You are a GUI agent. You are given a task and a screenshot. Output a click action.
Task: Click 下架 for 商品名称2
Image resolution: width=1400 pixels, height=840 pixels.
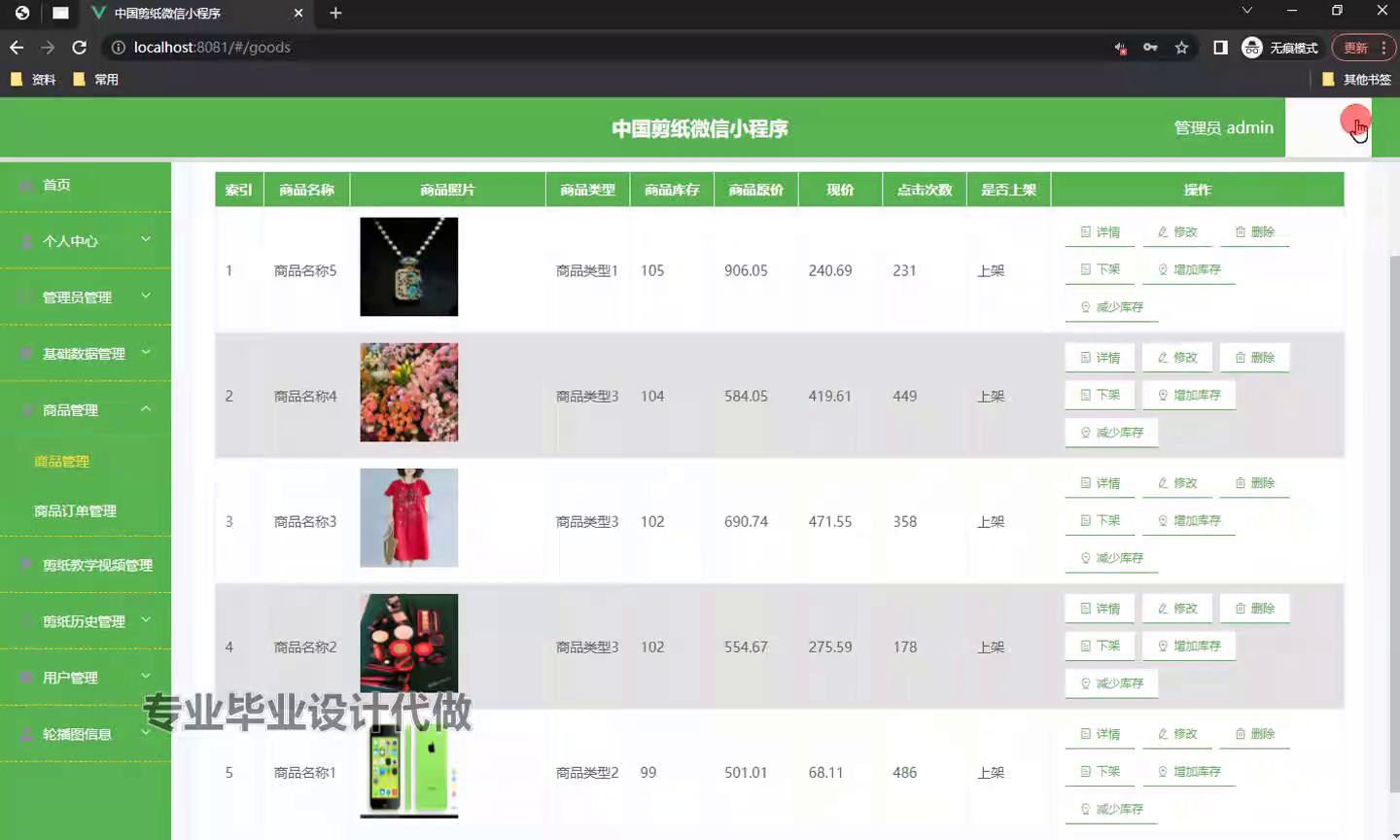tap(1100, 646)
